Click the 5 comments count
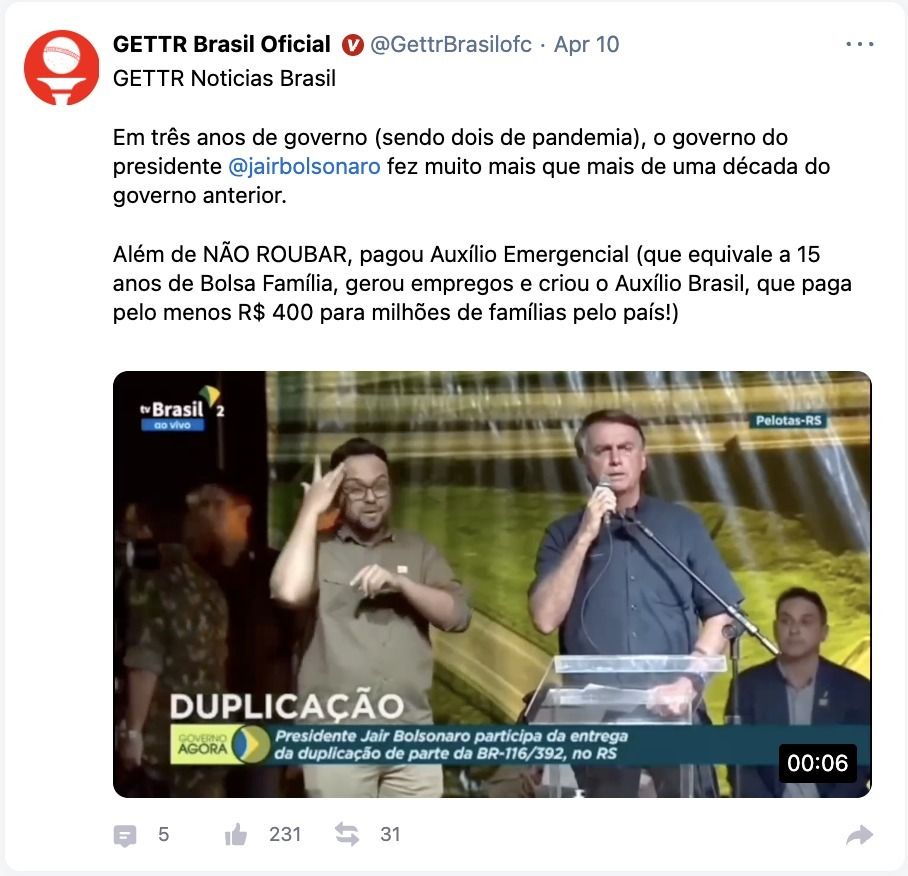 pos(164,834)
